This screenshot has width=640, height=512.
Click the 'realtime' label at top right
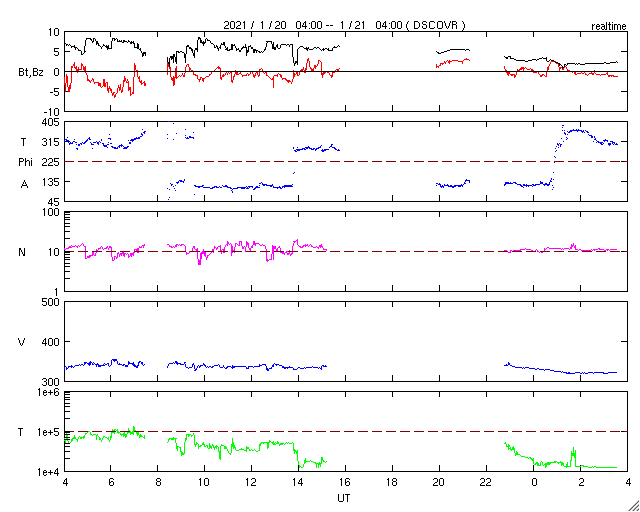pyautogui.click(x=609, y=27)
